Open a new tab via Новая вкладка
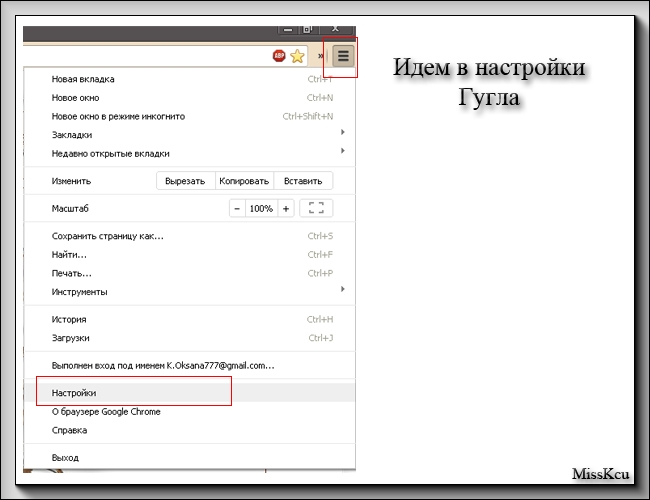650x500 pixels. click(190, 79)
